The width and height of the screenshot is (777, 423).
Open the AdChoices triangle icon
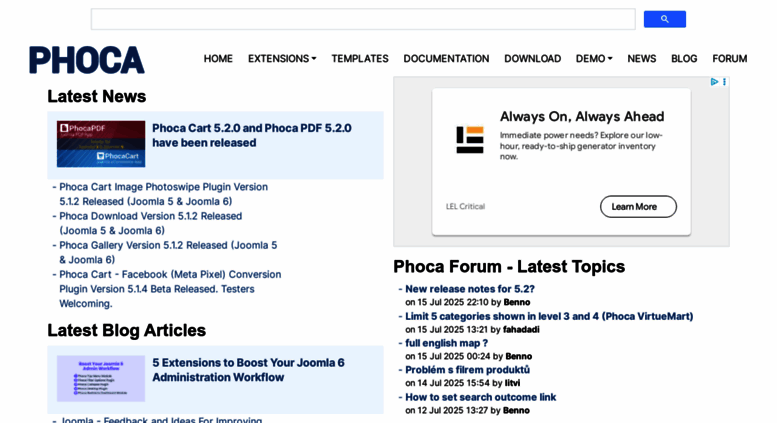[x=714, y=82]
